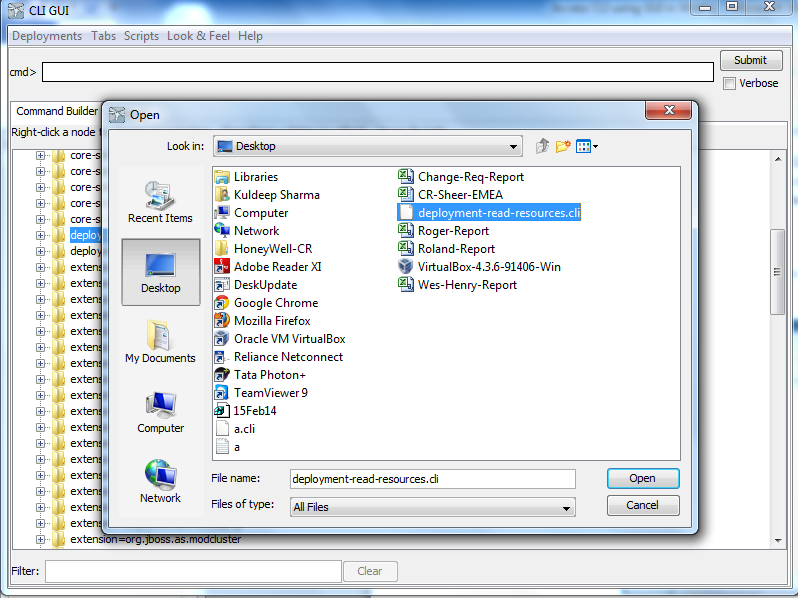Select the TeamViewer 9 shortcut

coord(261,393)
